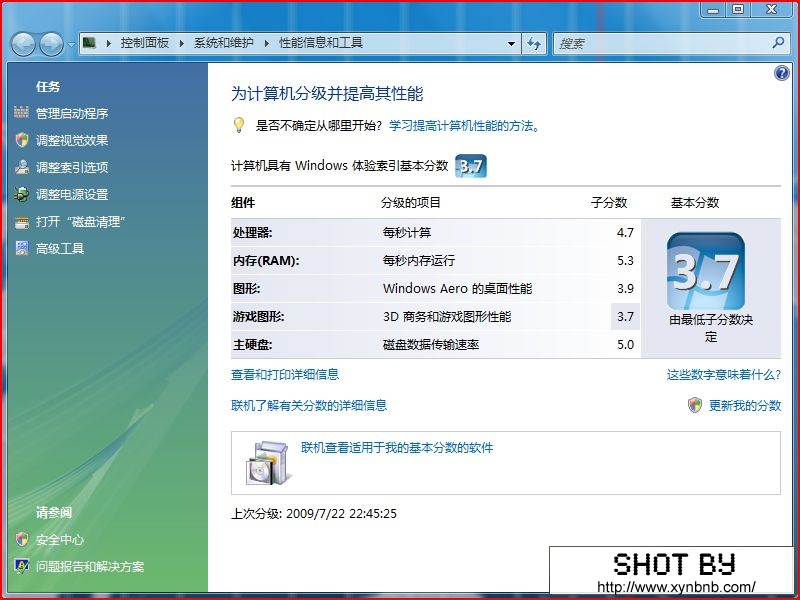Refresh the page with the refresh button
The height and width of the screenshot is (600, 800).
click(x=534, y=44)
